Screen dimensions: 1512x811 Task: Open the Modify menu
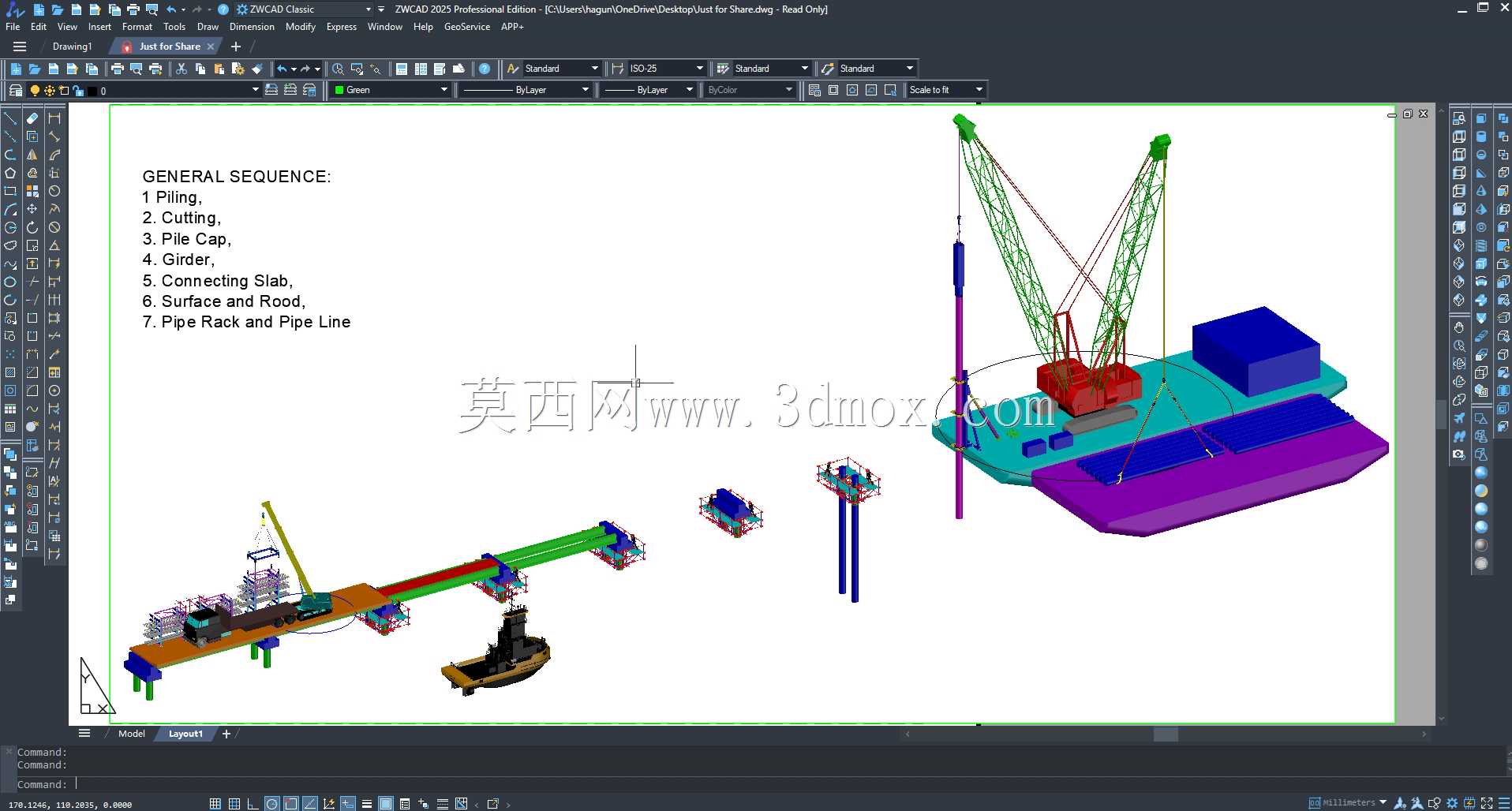[300, 27]
